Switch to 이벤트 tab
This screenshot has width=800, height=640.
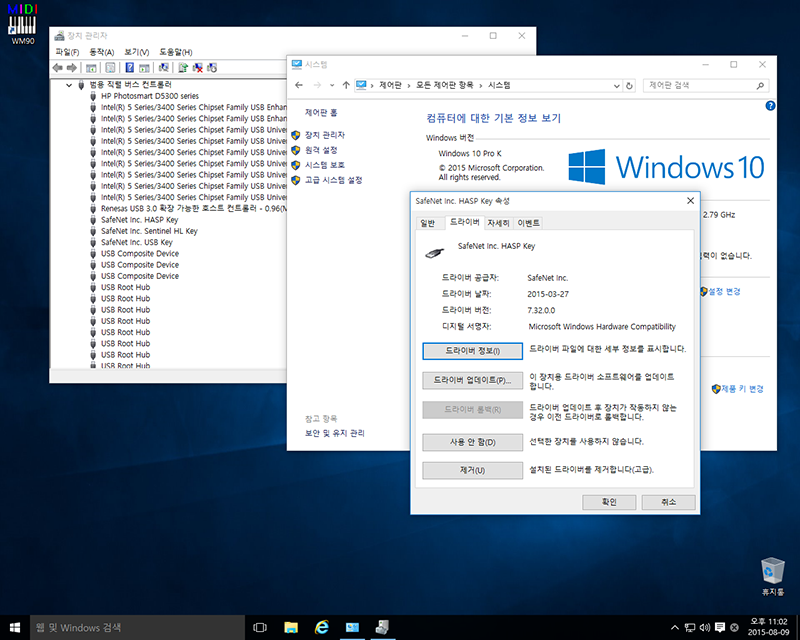[529, 223]
